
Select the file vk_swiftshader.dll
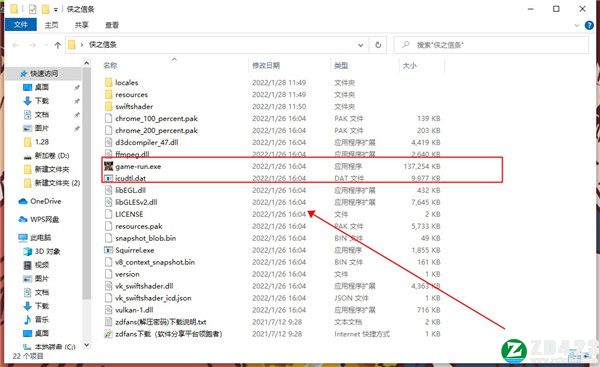(x=144, y=286)
